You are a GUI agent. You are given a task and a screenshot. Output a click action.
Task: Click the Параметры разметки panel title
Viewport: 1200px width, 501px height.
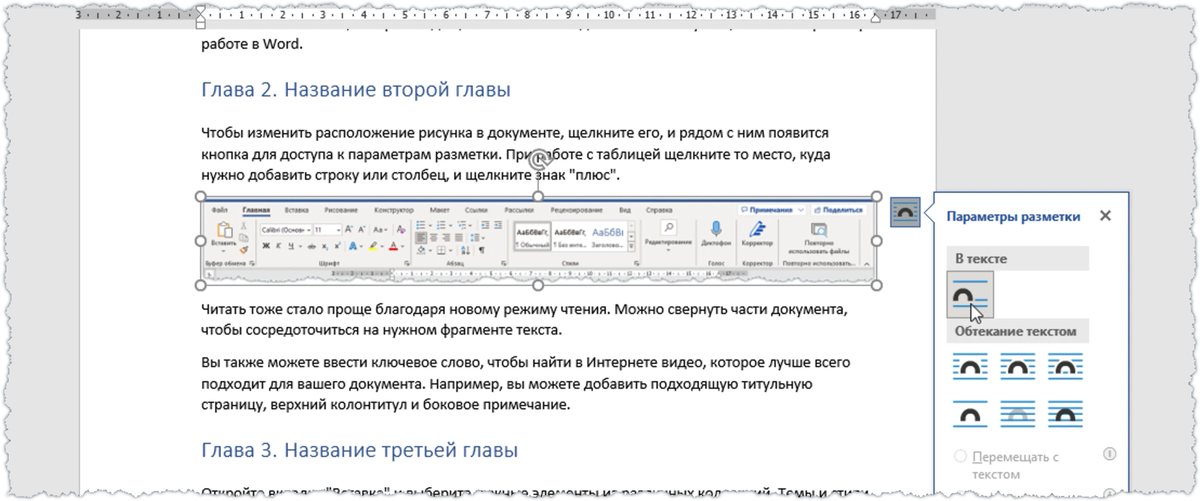tap(1013, 216)
